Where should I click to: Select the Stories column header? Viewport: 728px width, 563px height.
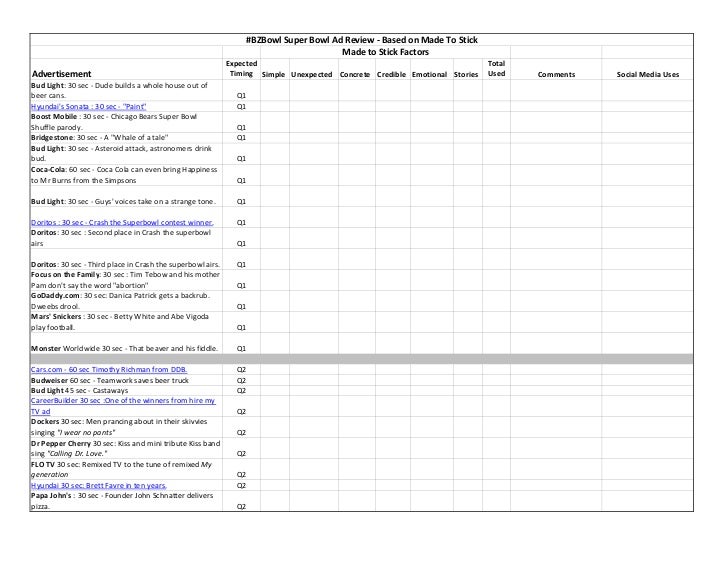(466, 74)
